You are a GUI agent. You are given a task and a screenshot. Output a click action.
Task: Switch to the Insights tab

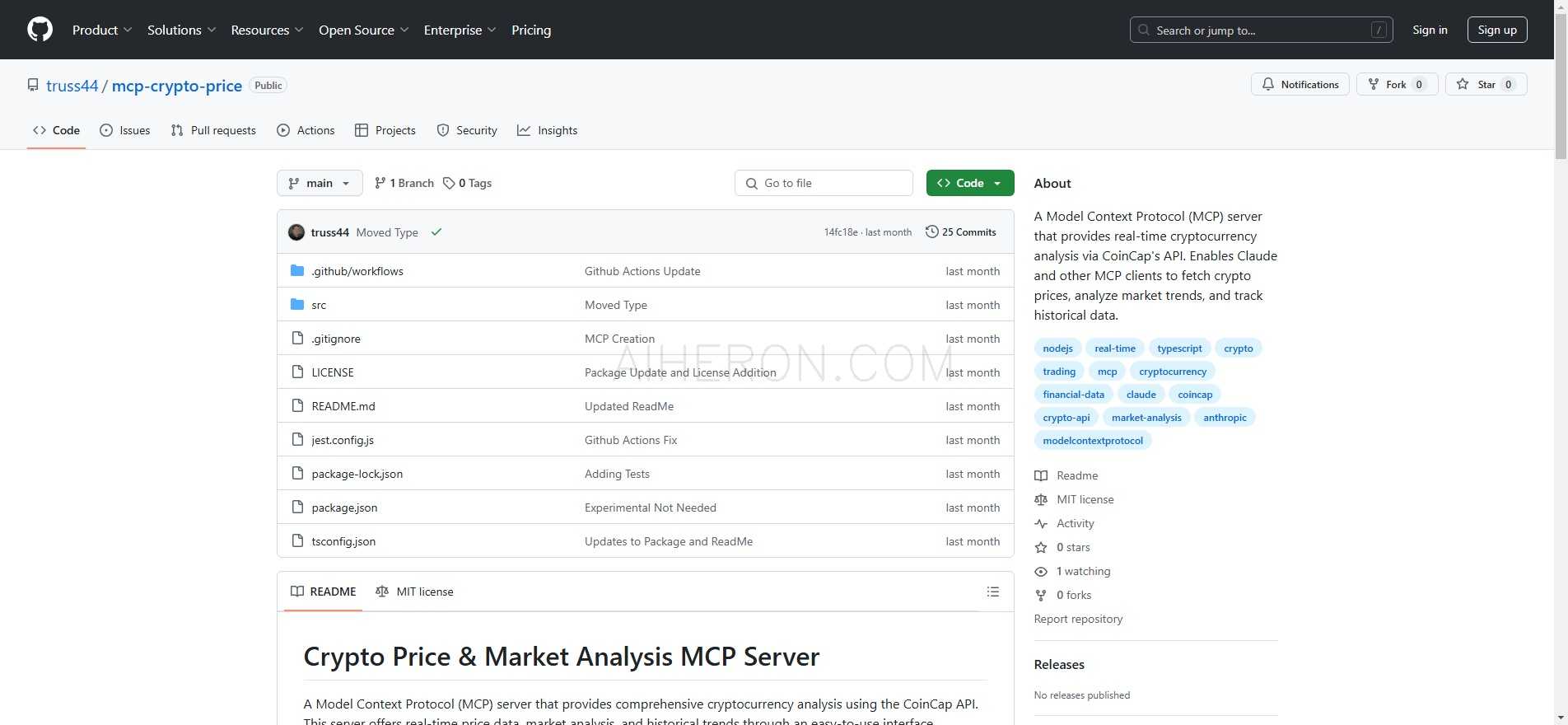[x=548, y=130]
